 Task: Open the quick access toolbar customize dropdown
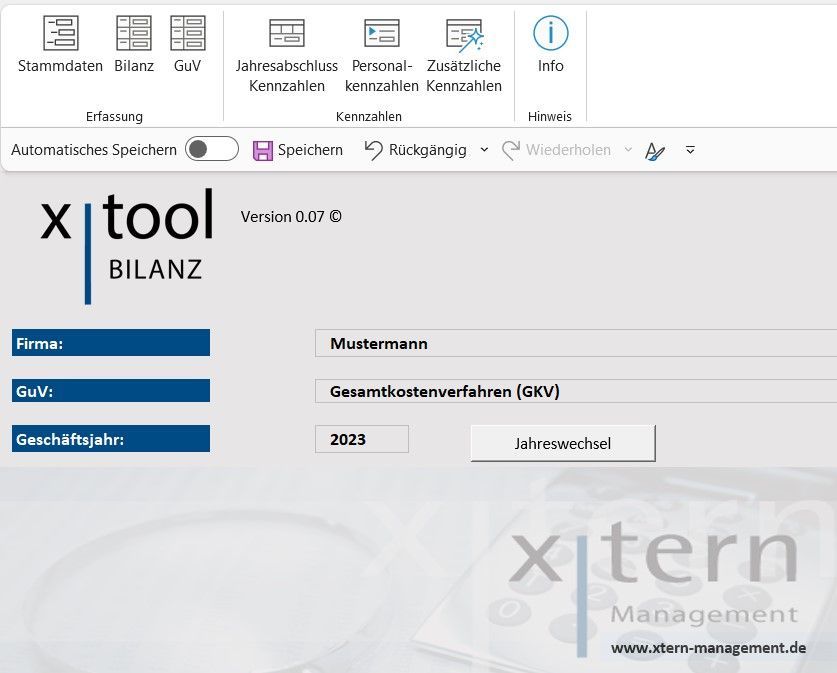tap(690, 150)
